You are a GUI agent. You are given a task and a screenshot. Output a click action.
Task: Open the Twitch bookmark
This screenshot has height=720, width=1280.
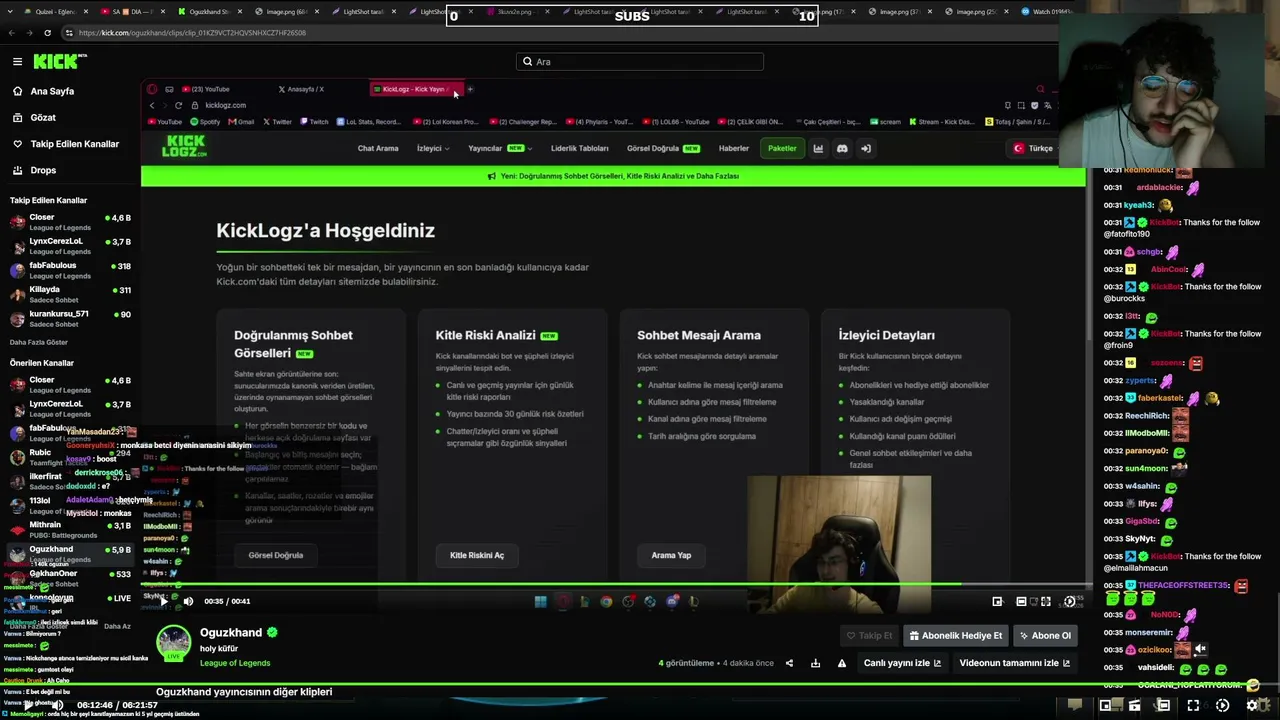(314, 122)
